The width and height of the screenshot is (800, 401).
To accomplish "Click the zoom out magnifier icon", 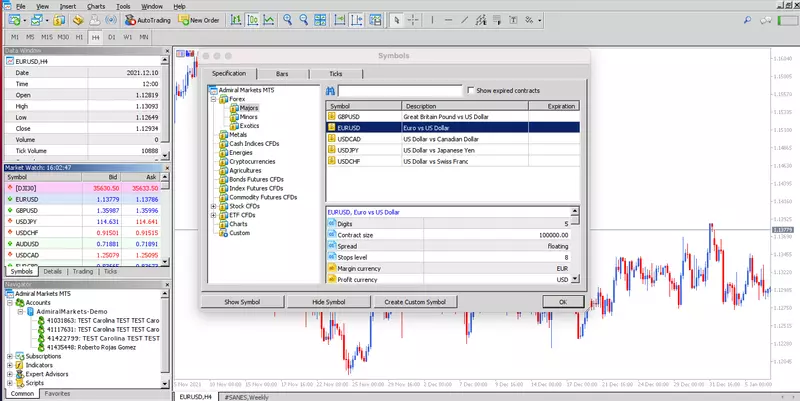I will click(x=304, y=20).
